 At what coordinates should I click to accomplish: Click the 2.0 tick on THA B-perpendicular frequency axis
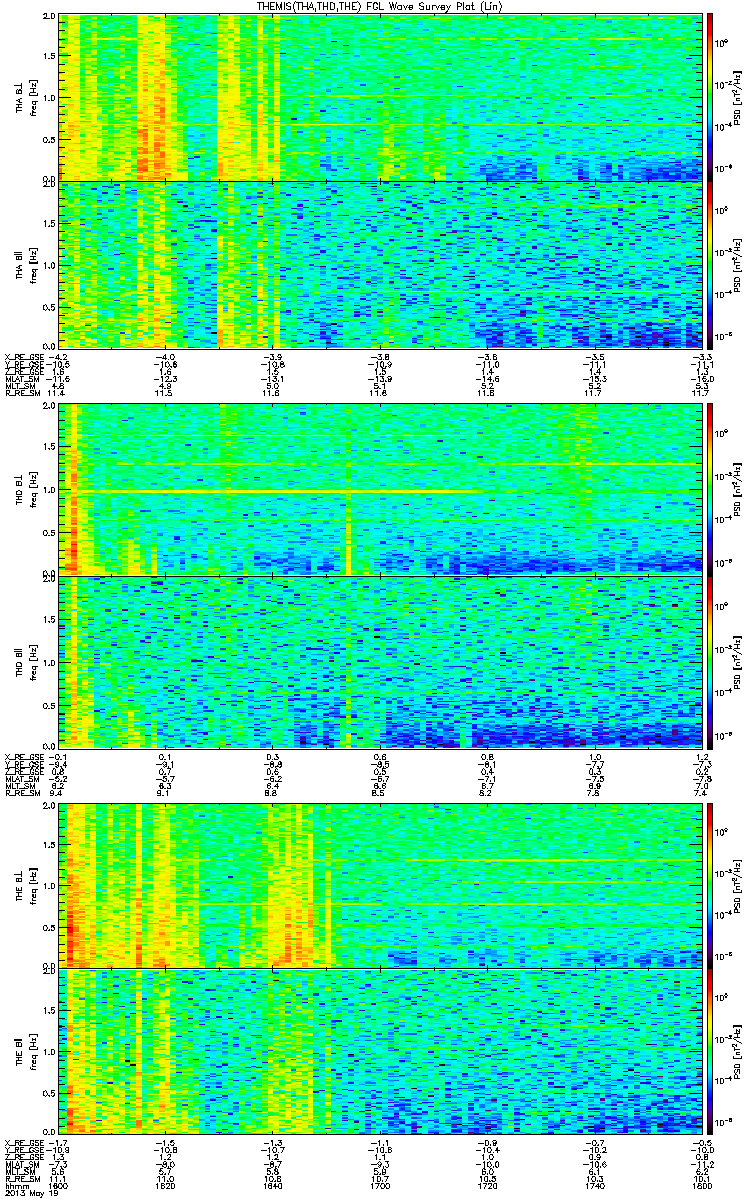49,18
